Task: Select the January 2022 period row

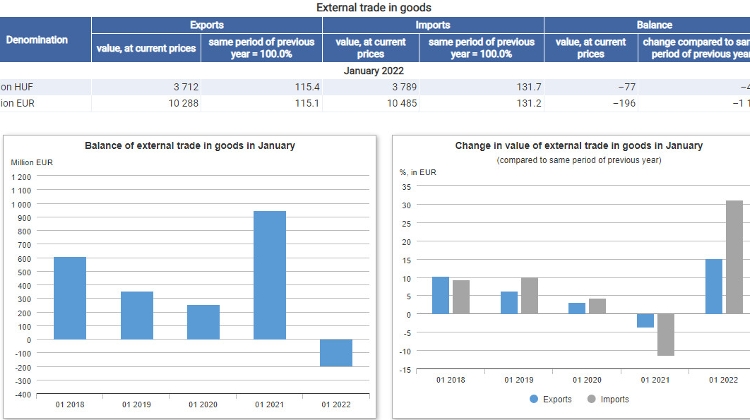Action: pos(375,71)
